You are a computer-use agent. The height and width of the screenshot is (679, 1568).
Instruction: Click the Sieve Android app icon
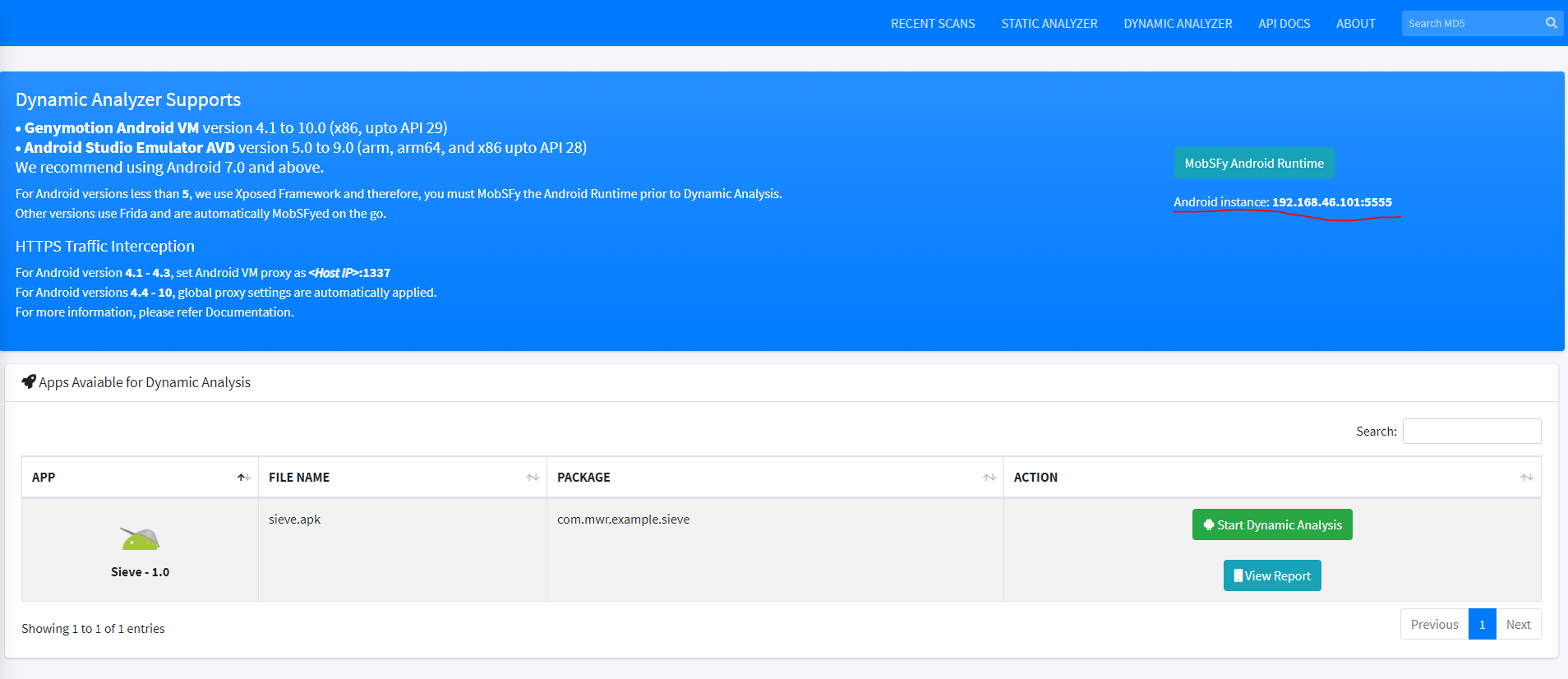[x=140, y=539]
